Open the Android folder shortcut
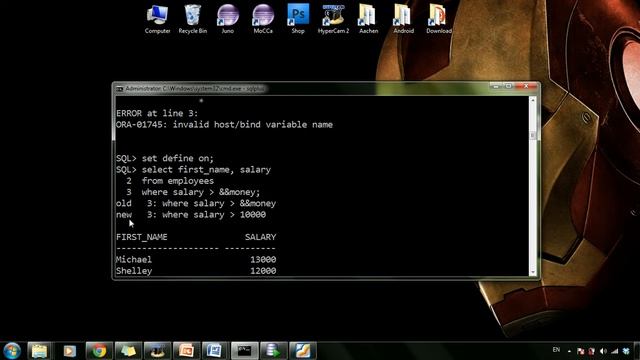640x360 pixels. click(403, 19)
